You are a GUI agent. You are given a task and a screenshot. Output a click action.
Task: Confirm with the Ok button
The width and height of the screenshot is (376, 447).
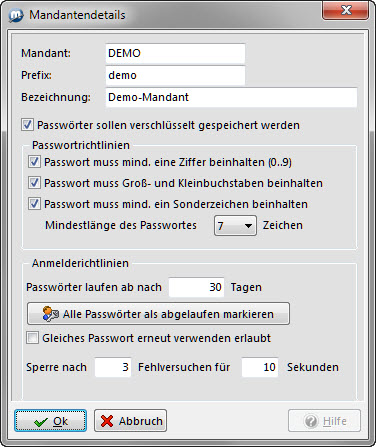point(51,421)
